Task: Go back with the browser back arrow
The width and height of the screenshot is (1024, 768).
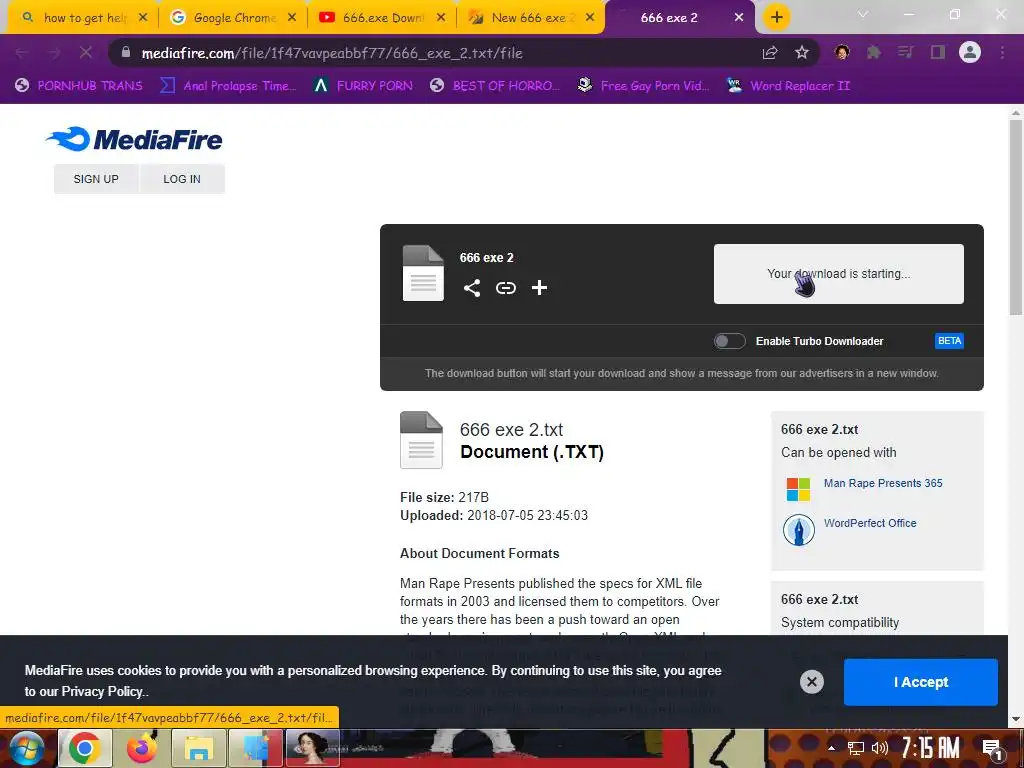Action: [x=22, y=53]
